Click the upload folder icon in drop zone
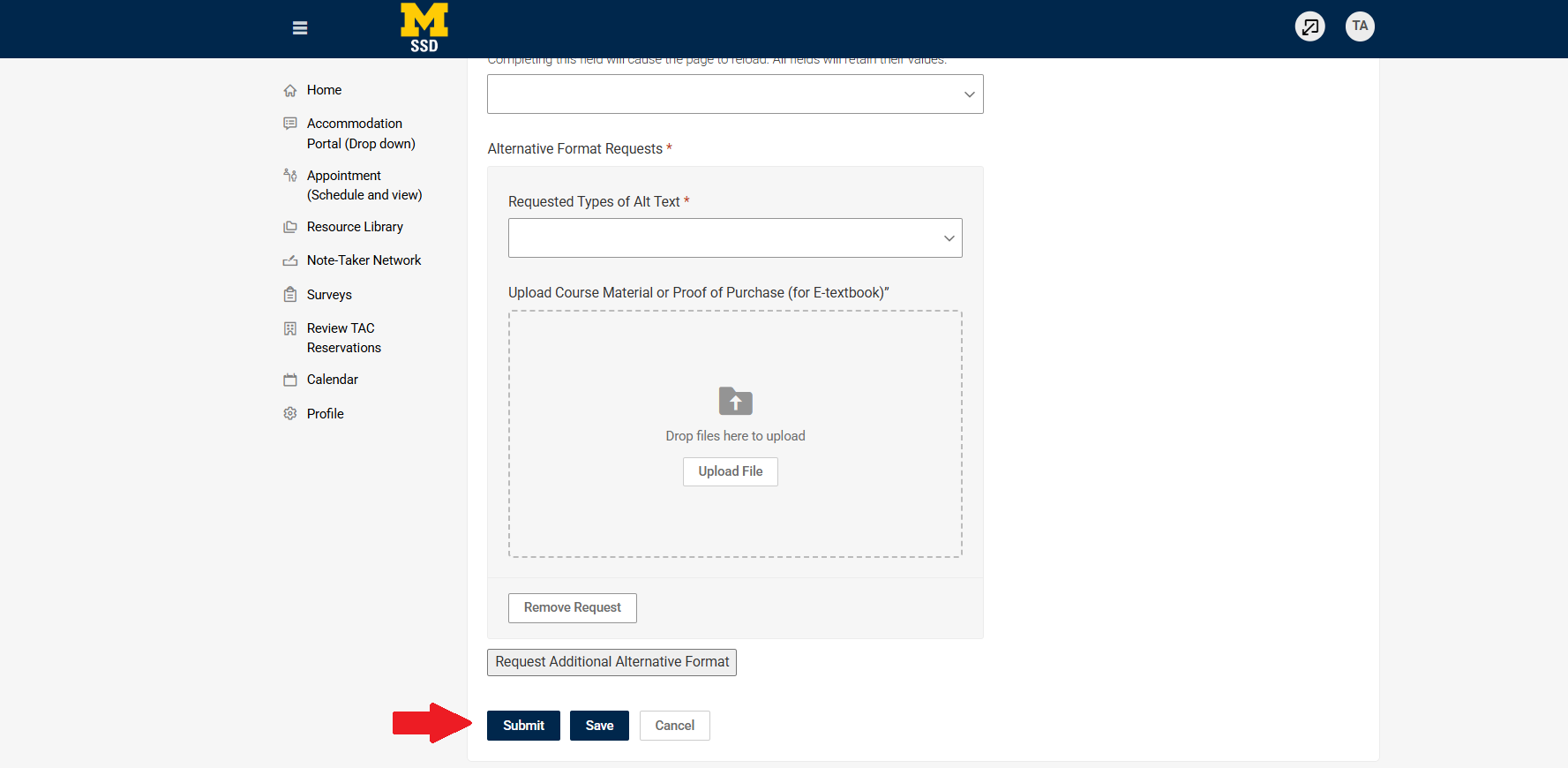The image size is (1568, 768). click(736, 401)
